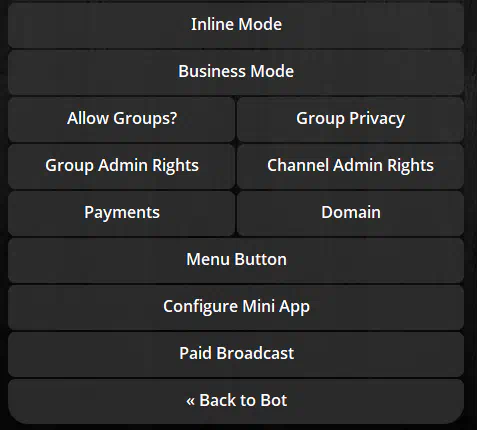Go back via « Back to Bot
The image size is (477, 430).
(236, 402)
